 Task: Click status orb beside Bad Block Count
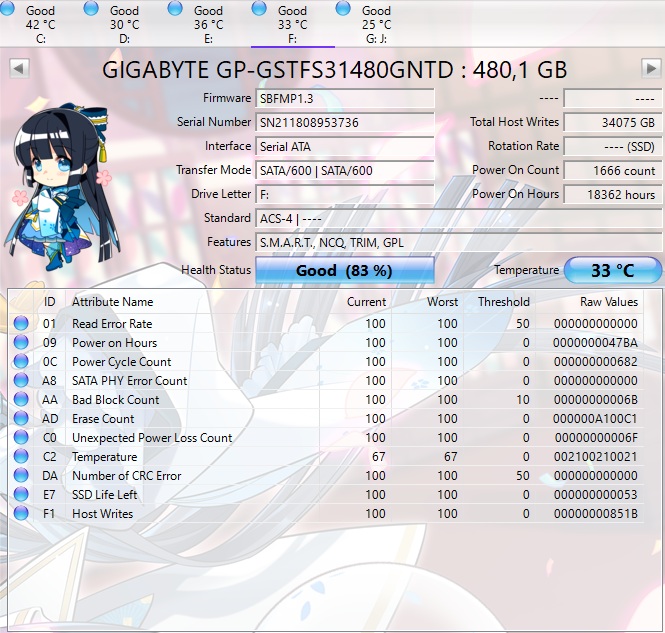tap(21, 400)
